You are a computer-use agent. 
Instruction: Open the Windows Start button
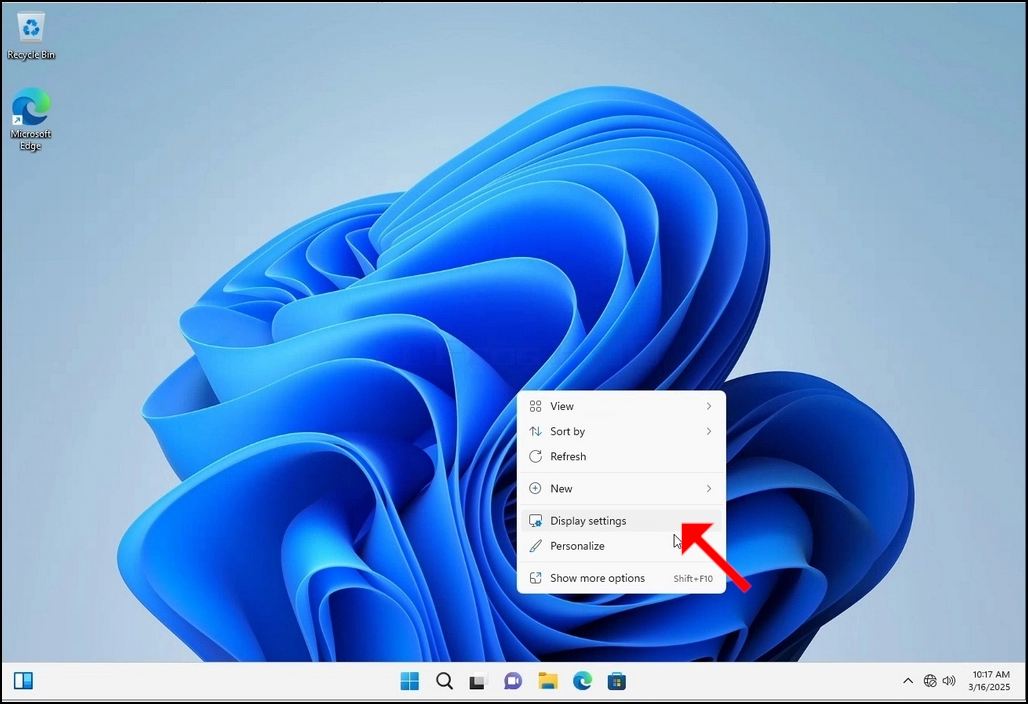click(x=410, y=681)
